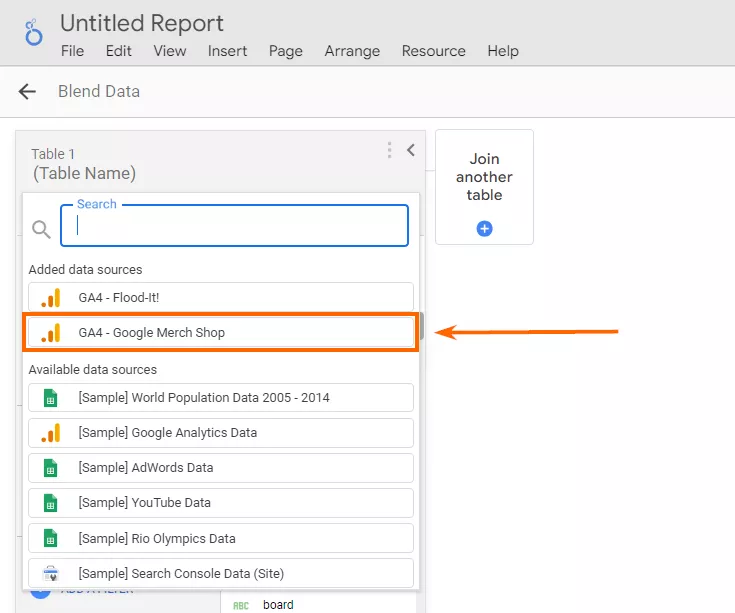The image size is (735, 613).
Task: Click the Search Console icon in the list
Action: 51,573
